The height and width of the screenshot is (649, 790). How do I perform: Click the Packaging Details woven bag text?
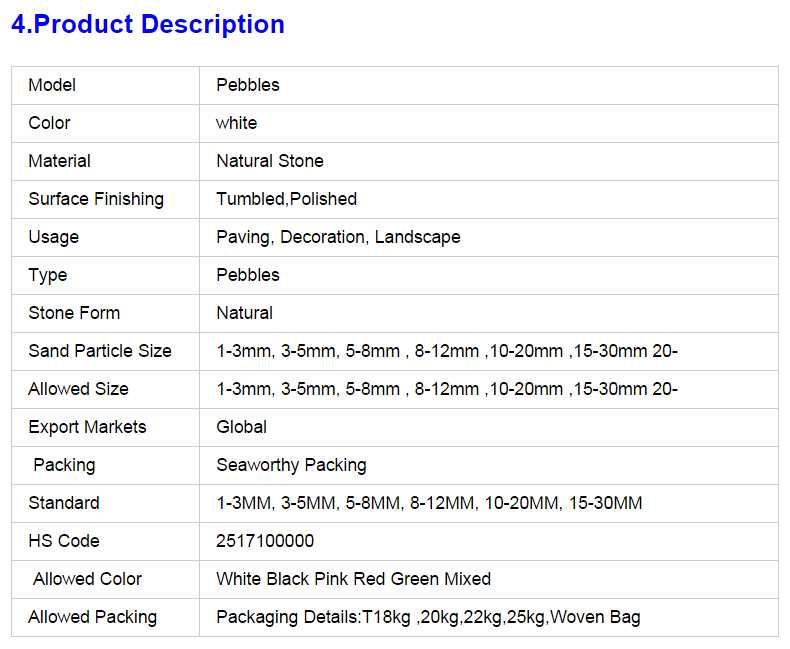click(428, 617)
